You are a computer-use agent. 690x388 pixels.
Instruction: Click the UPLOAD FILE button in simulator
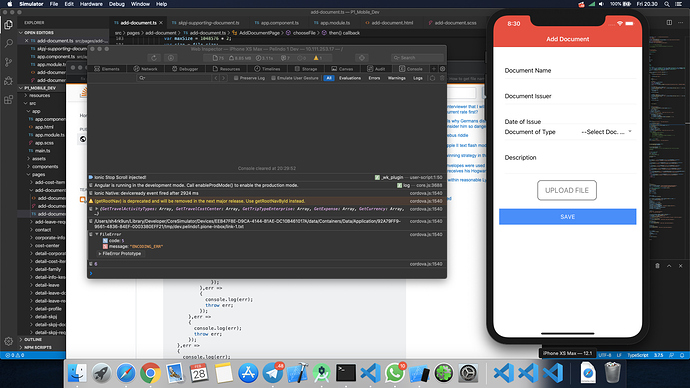click(567, 190)
